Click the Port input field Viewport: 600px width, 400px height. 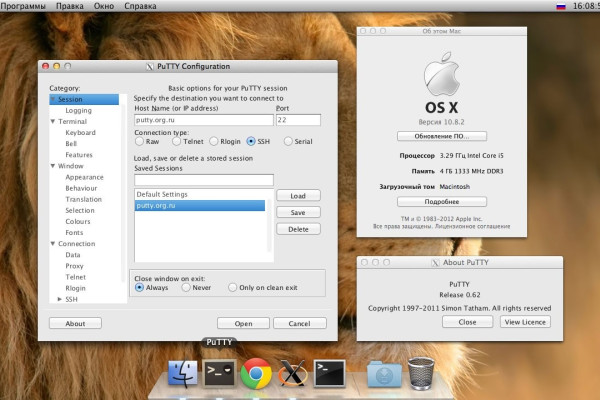click(x=298, y=120)
